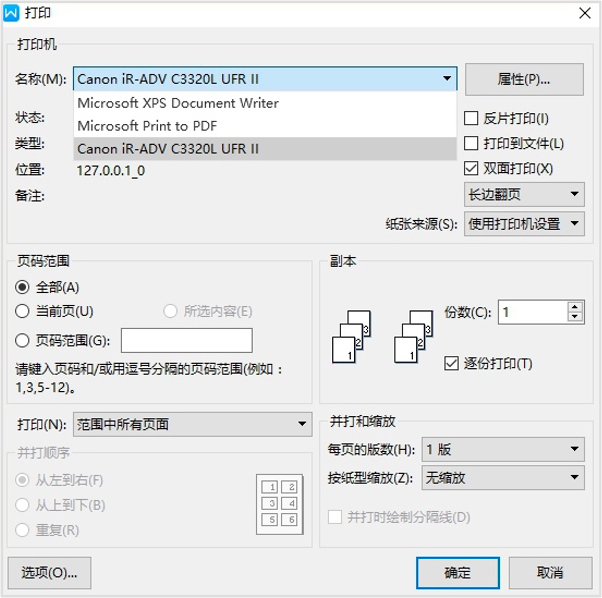The height and width of the screenshot is (598, 602).
Task: Close the print dialog
Action: [x=585, y=13]
